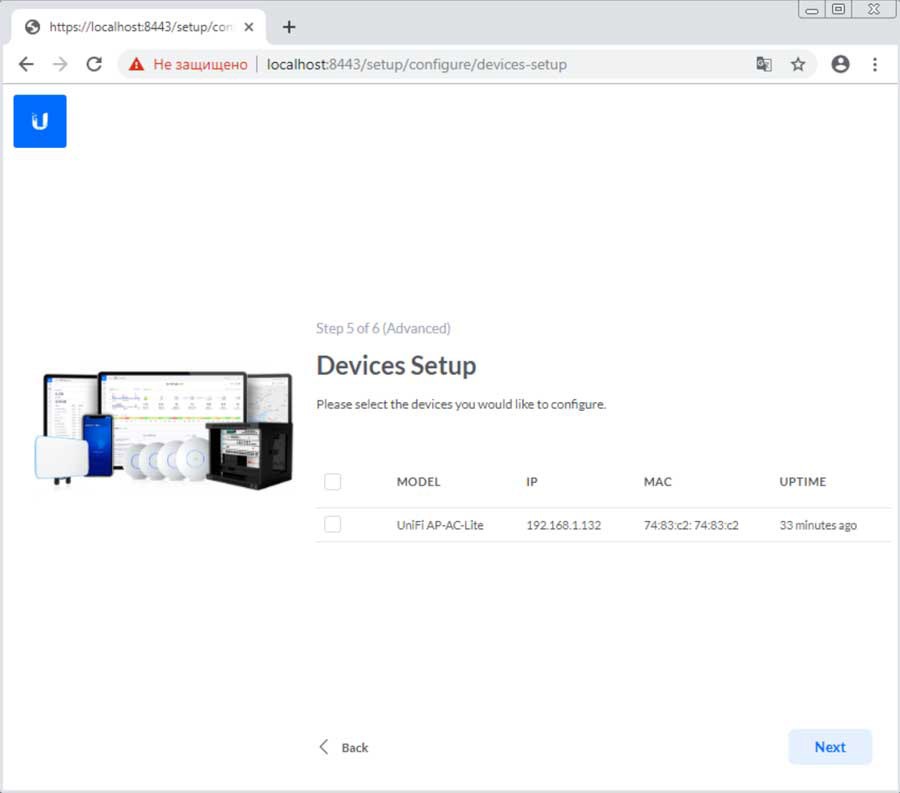Click the "33 minutes ago" uptime cell
Image resolution: width=900 pixels, height=793 pixels.
point(818,525)
